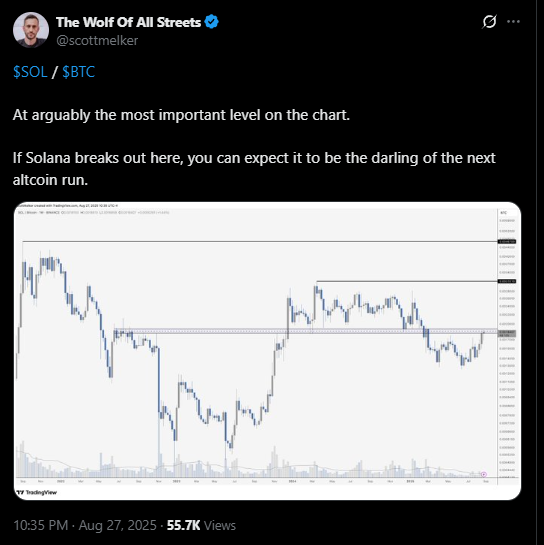View the 55.7K Views analytics
Screen dimensions: 544x545
[x=201, y=525]
